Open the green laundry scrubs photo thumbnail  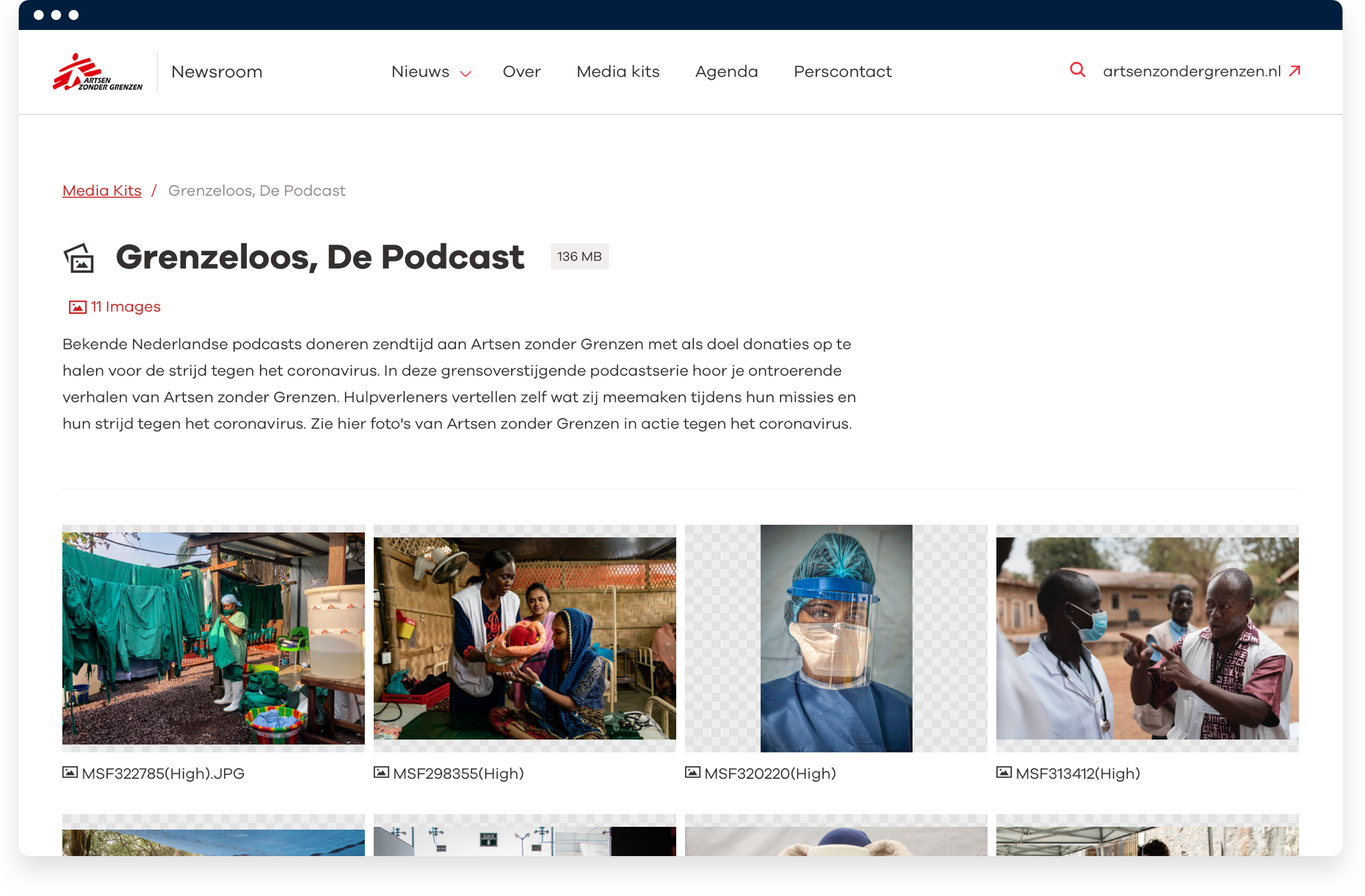(x=213, y=638)
